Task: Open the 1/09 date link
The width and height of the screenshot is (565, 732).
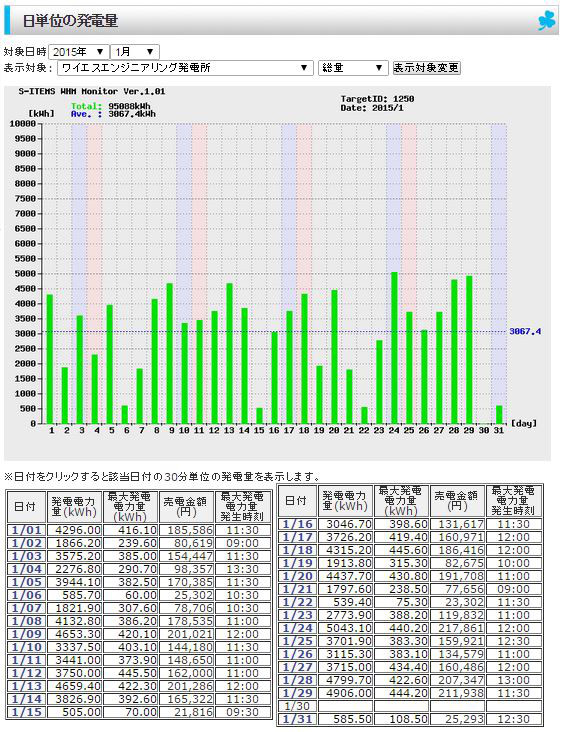Action: coord(27,634)
